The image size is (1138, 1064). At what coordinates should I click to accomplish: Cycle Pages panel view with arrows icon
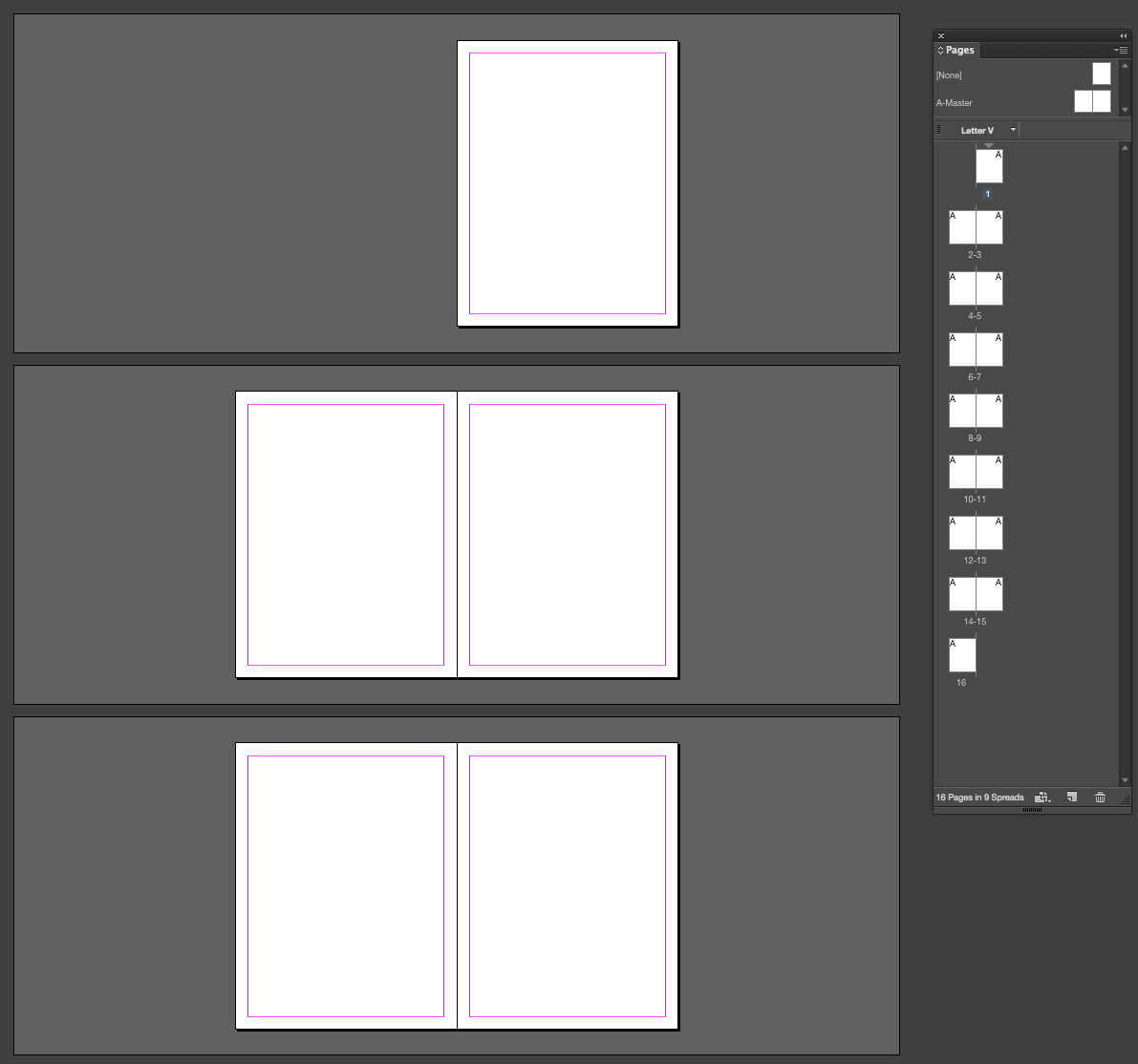(x=940, y=50)
